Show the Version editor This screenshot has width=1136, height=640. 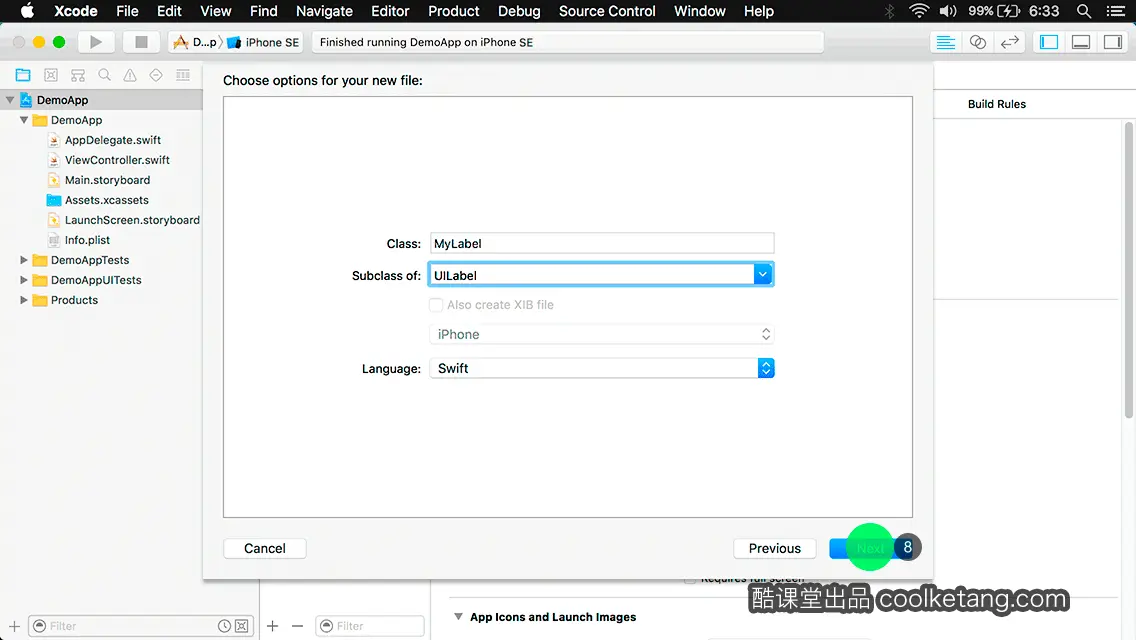click(1010, 42)
